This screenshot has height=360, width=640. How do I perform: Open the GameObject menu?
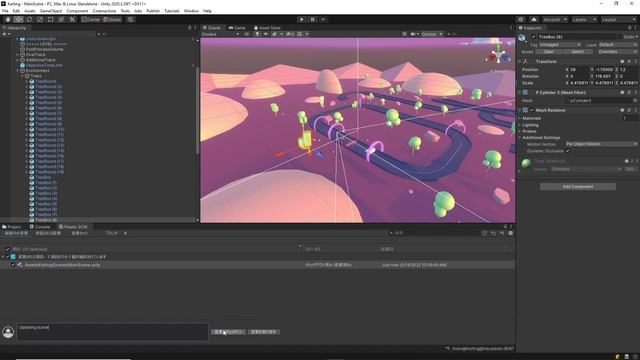click(x=51, y=11)
